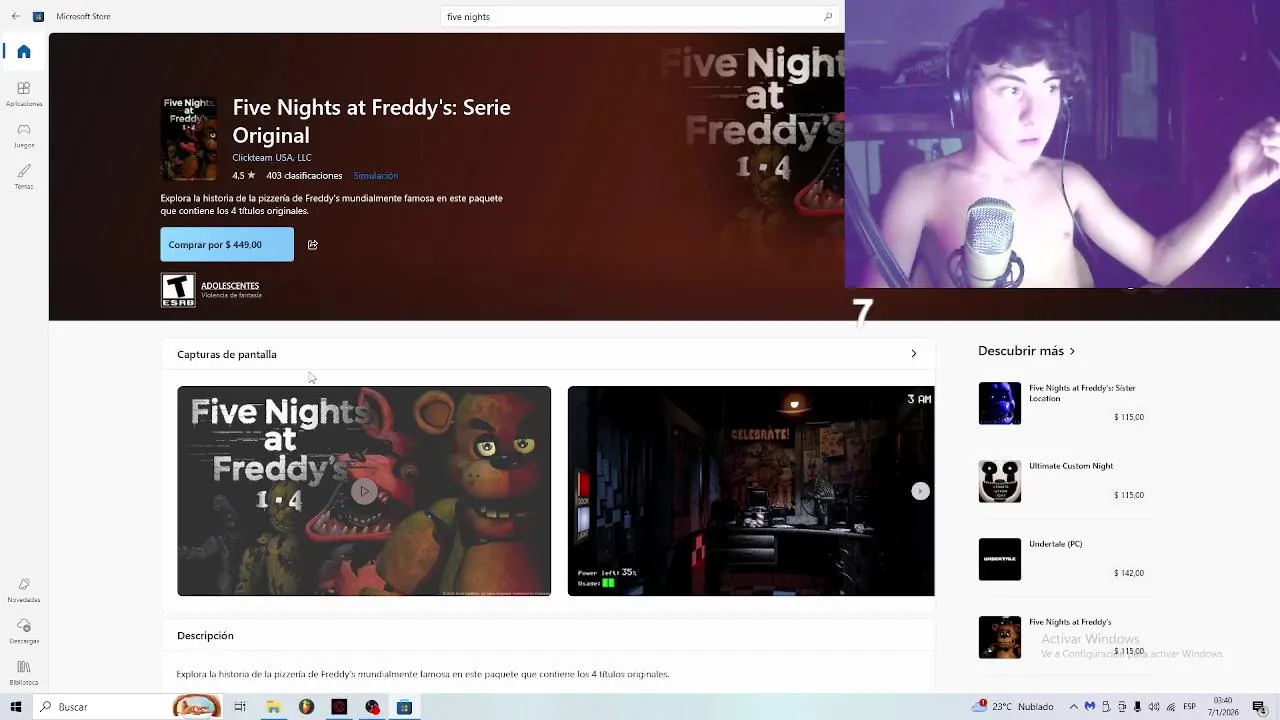Open File Explorer from taskbar
This screenshot has height=720, width=1280.
coord(273,707)
